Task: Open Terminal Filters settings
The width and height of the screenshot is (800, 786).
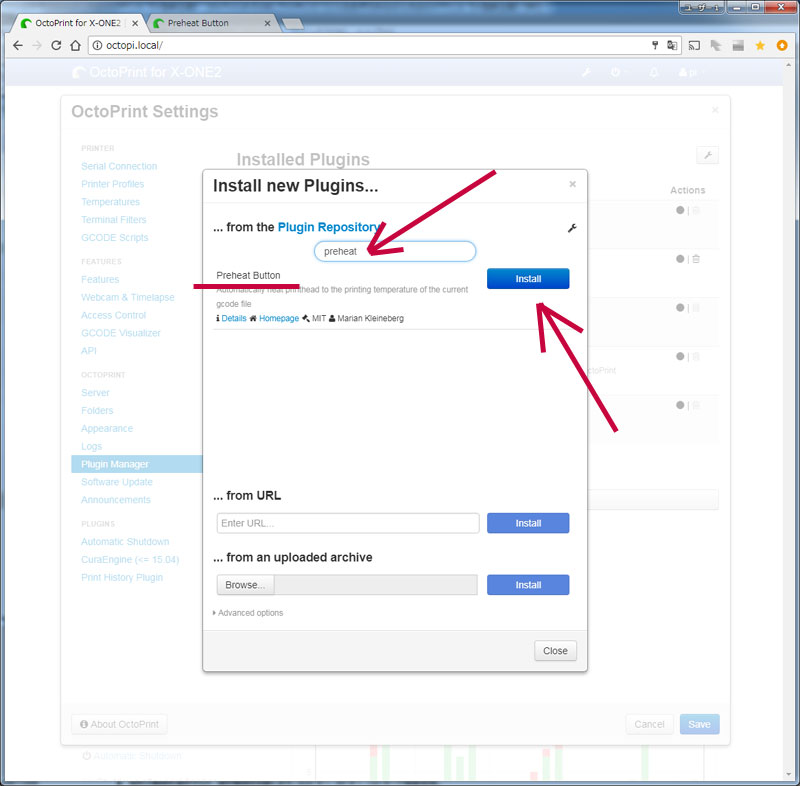Action: click(x=113, y=220)
